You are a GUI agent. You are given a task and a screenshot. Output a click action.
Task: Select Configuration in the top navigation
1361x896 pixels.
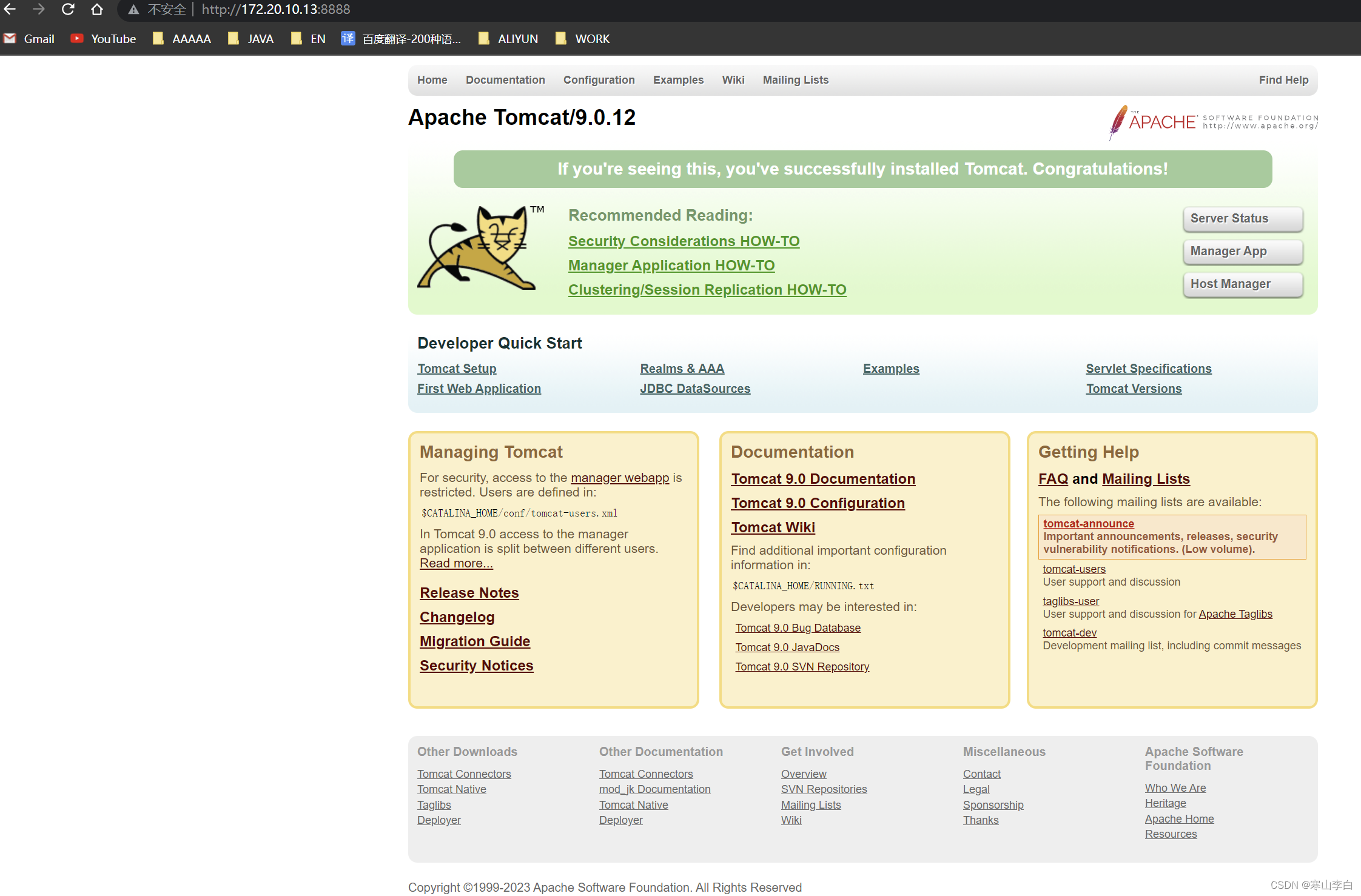tap(599, 80)
